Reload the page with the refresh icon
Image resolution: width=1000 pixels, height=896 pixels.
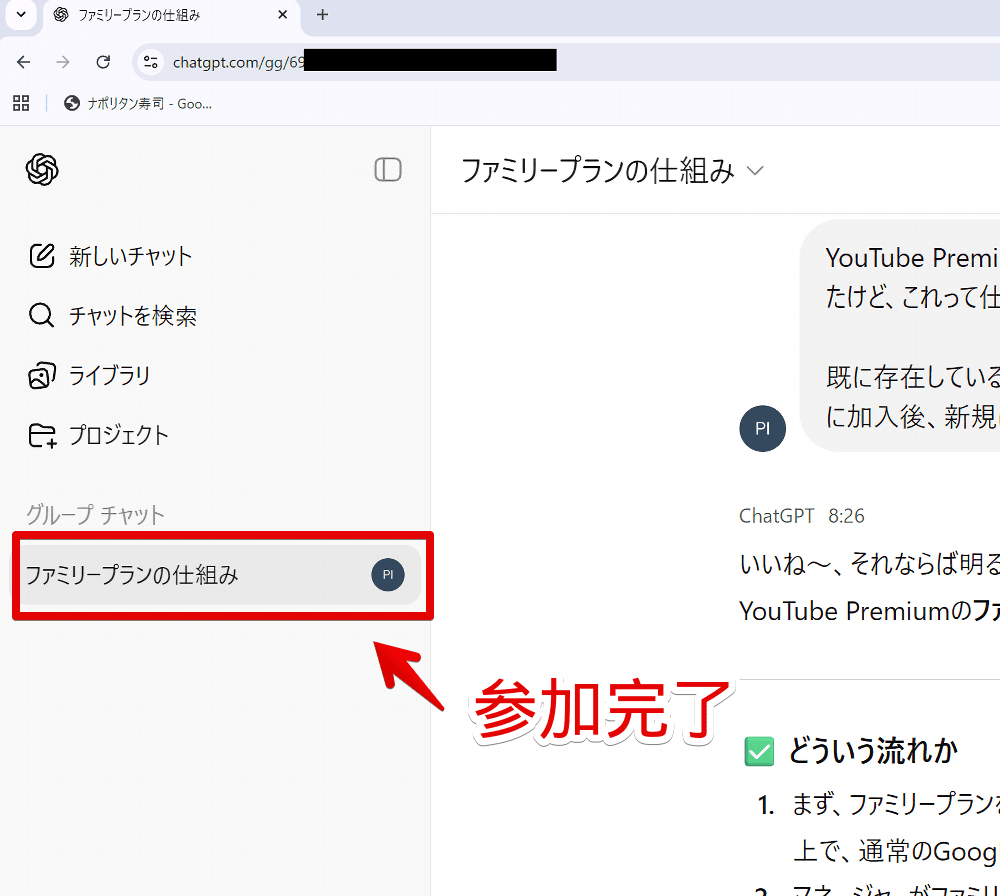[103, 61]
